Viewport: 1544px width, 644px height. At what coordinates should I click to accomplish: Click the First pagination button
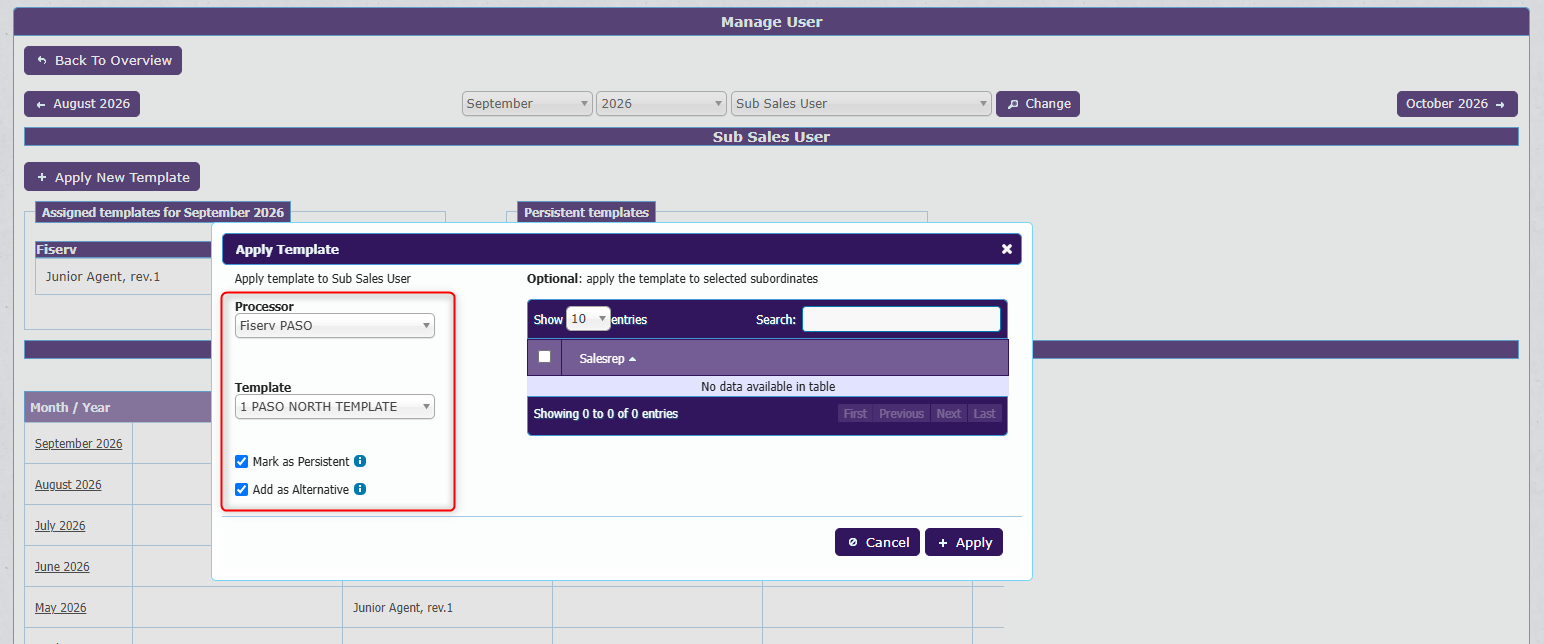point(855,414)
